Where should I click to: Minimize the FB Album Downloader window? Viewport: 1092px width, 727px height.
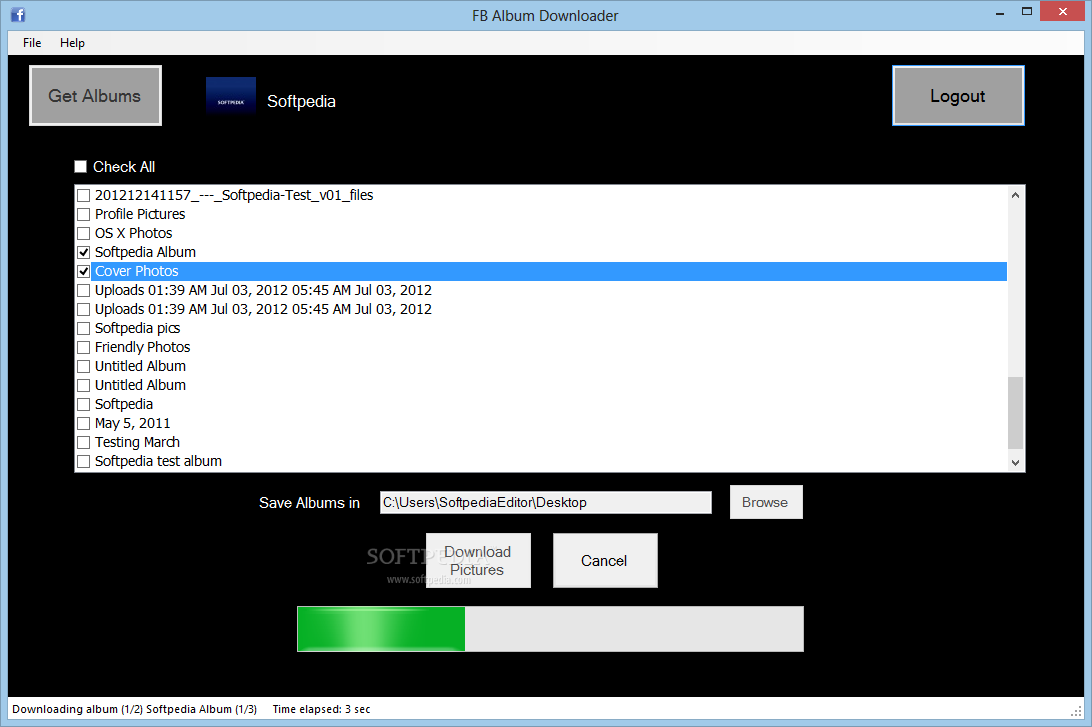(1000, 12)
